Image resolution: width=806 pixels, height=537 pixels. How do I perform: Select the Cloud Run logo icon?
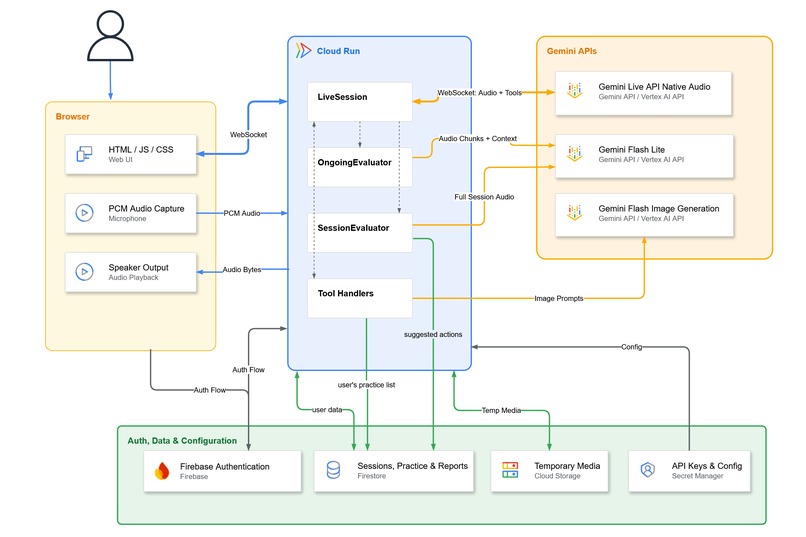(x=303, y=50)
